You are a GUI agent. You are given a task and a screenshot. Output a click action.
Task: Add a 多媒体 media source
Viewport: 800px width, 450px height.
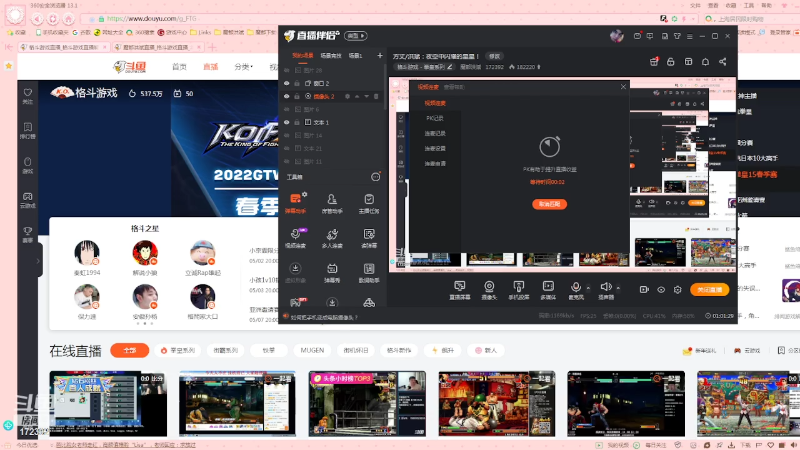548,290
